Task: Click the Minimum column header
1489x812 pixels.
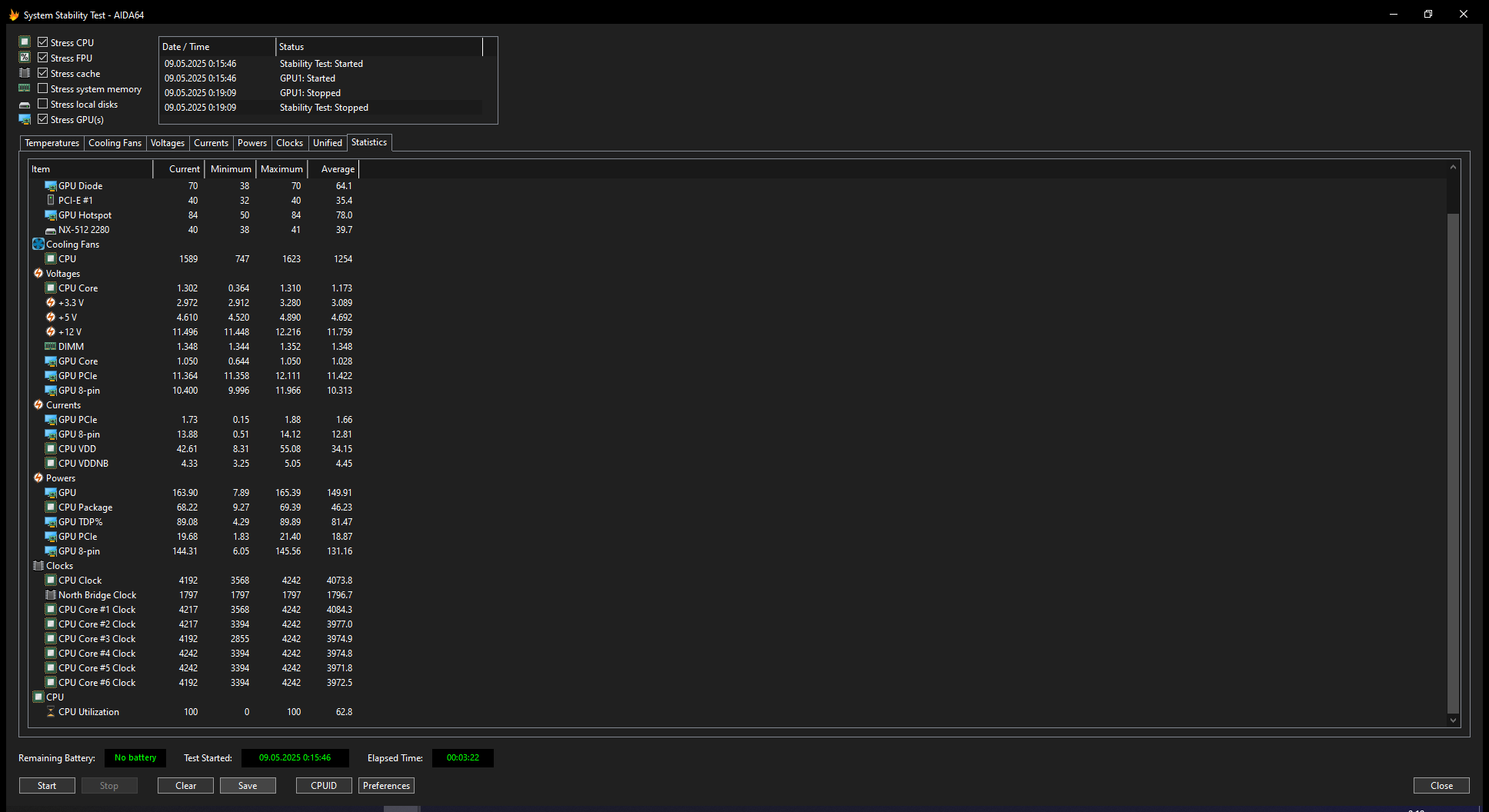Action: point(230,169)
